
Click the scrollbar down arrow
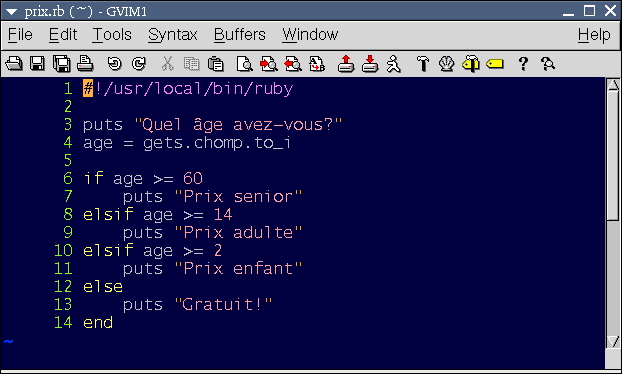613,341
